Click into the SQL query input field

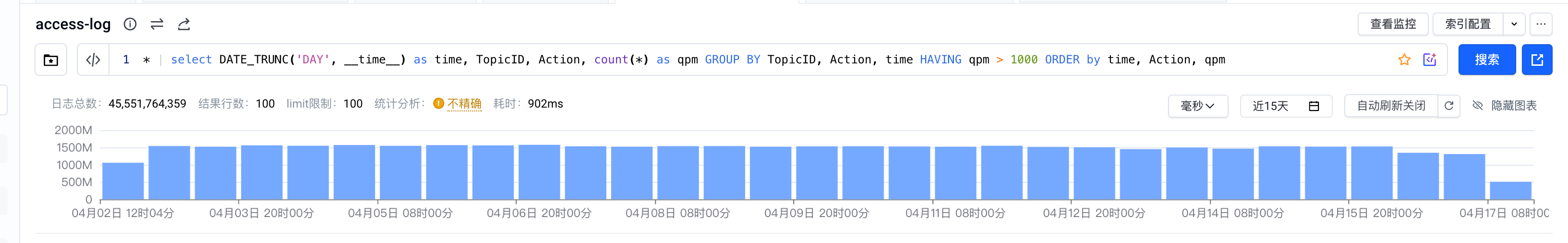click(x=730, y=60)
